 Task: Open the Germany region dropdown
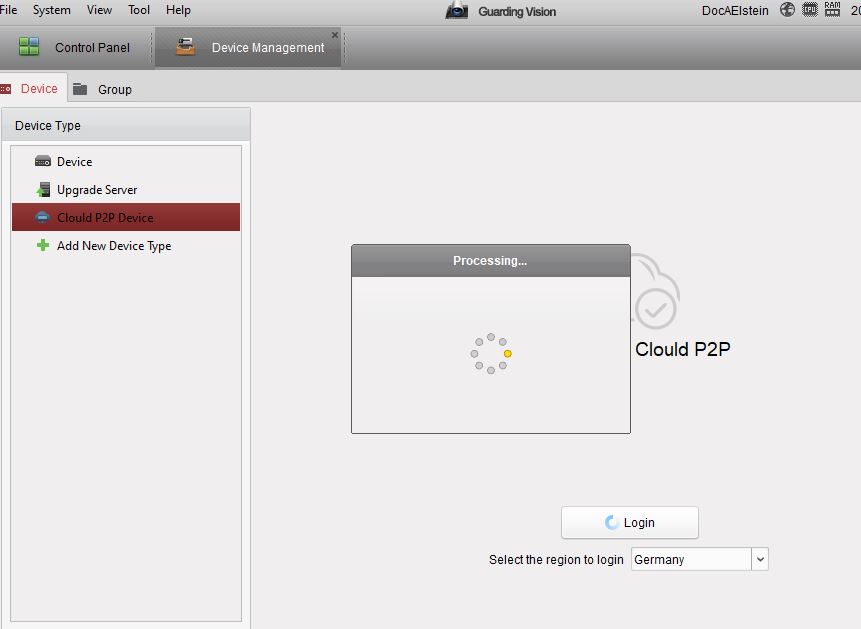point(700,559)
